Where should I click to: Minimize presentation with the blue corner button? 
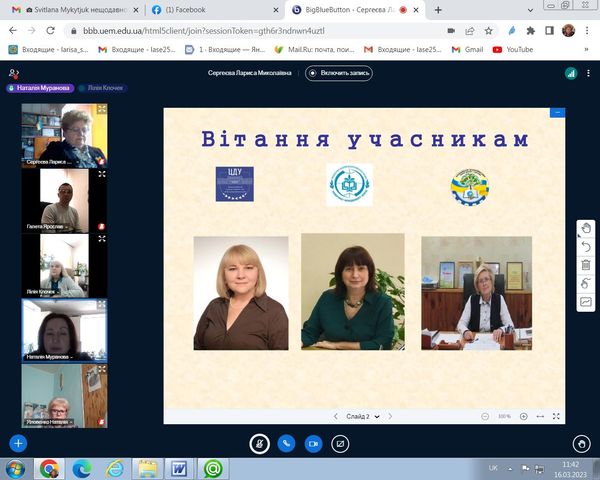pos(557,113)
